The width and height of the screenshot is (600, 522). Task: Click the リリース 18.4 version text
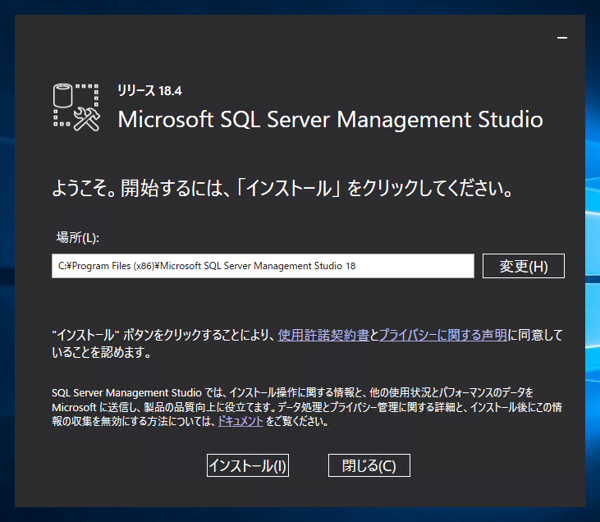(x=150, y=91)
